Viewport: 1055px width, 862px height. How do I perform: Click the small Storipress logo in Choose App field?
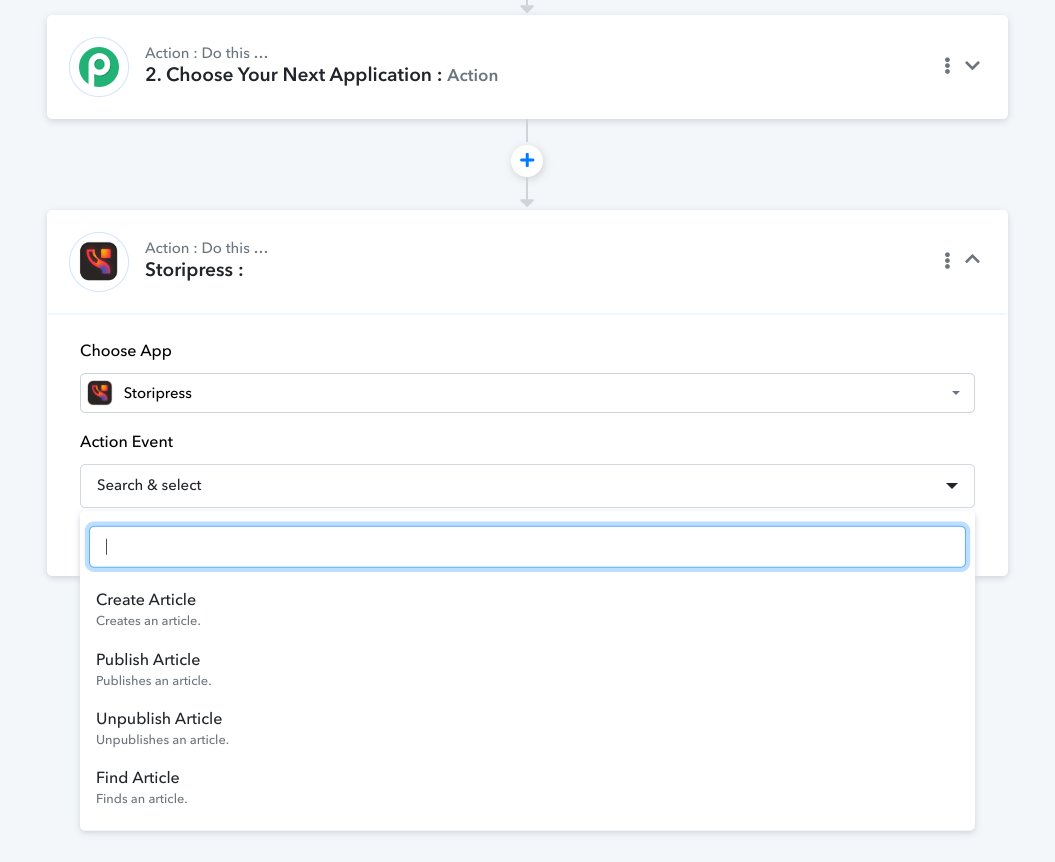point(100,393)
